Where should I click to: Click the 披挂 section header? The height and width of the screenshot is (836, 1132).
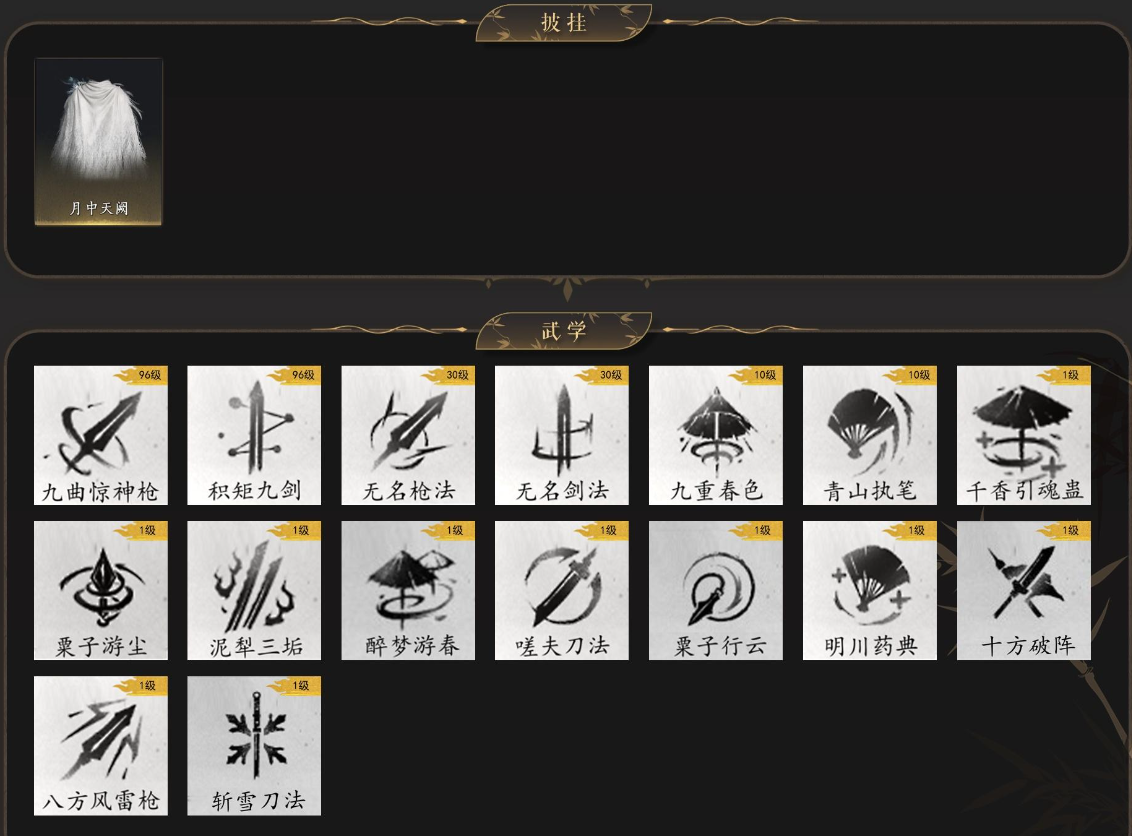pyautogui.click(x=564, y=22)
